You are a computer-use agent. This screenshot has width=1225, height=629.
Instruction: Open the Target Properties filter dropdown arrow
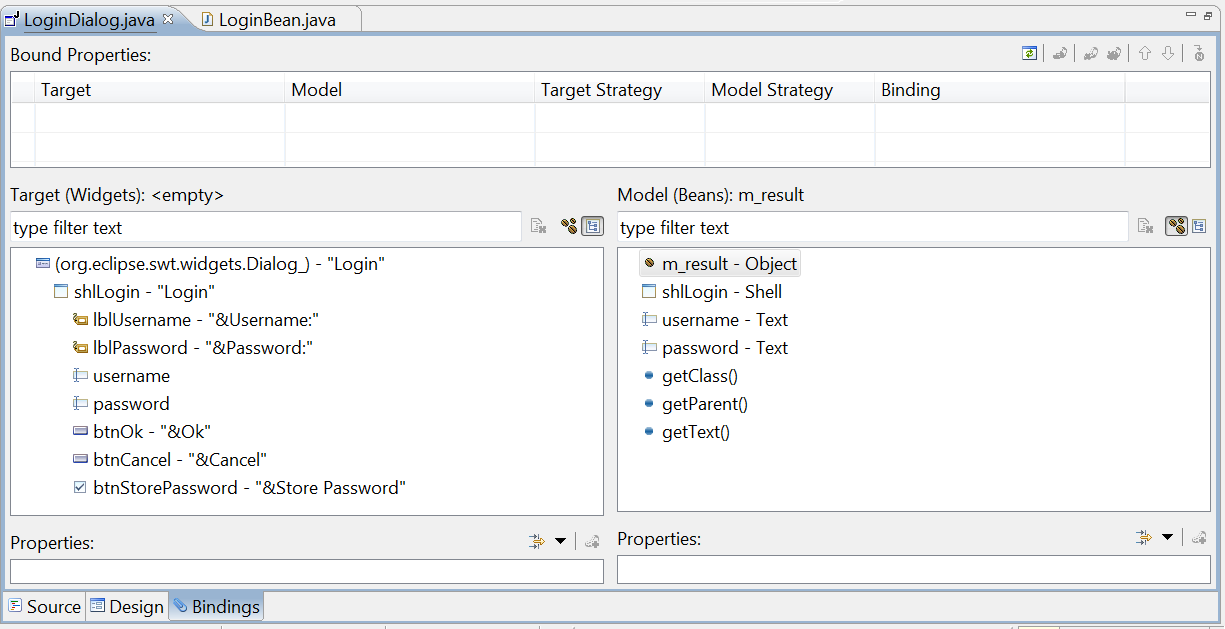pyautogui.click(x=560, y=541)
